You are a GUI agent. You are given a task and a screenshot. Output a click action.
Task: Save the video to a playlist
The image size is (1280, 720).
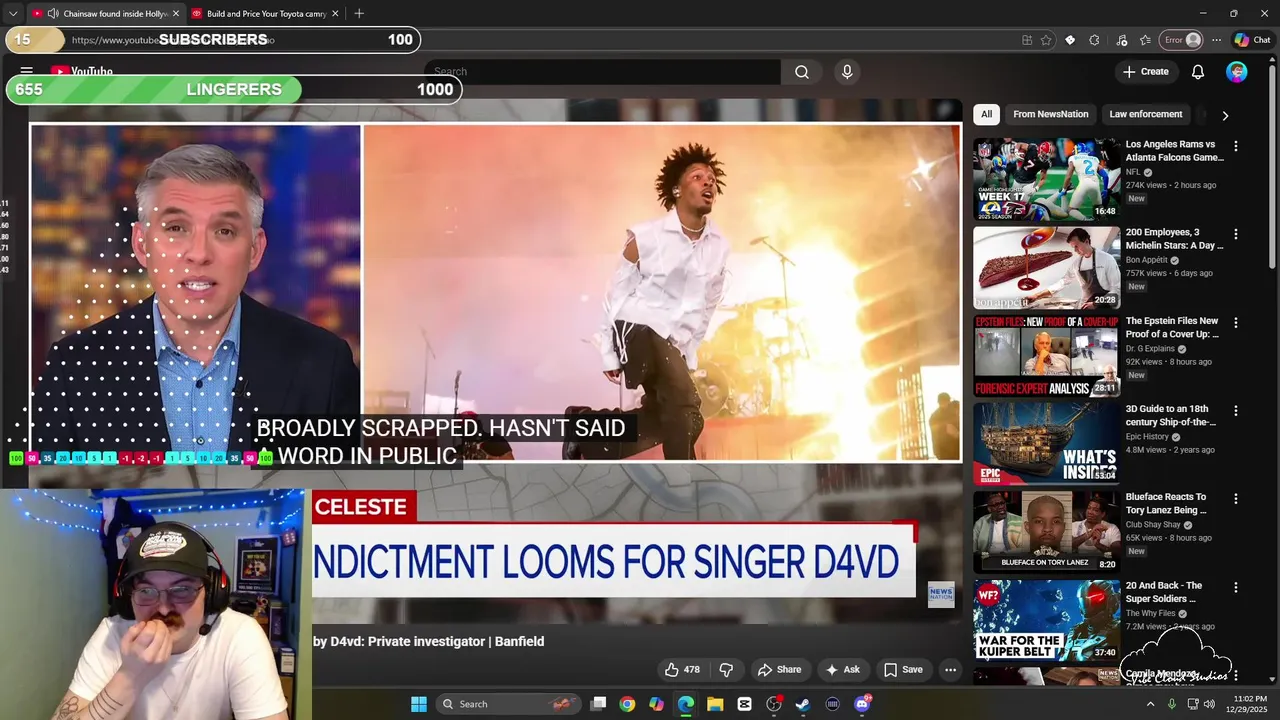click(903, 670)
